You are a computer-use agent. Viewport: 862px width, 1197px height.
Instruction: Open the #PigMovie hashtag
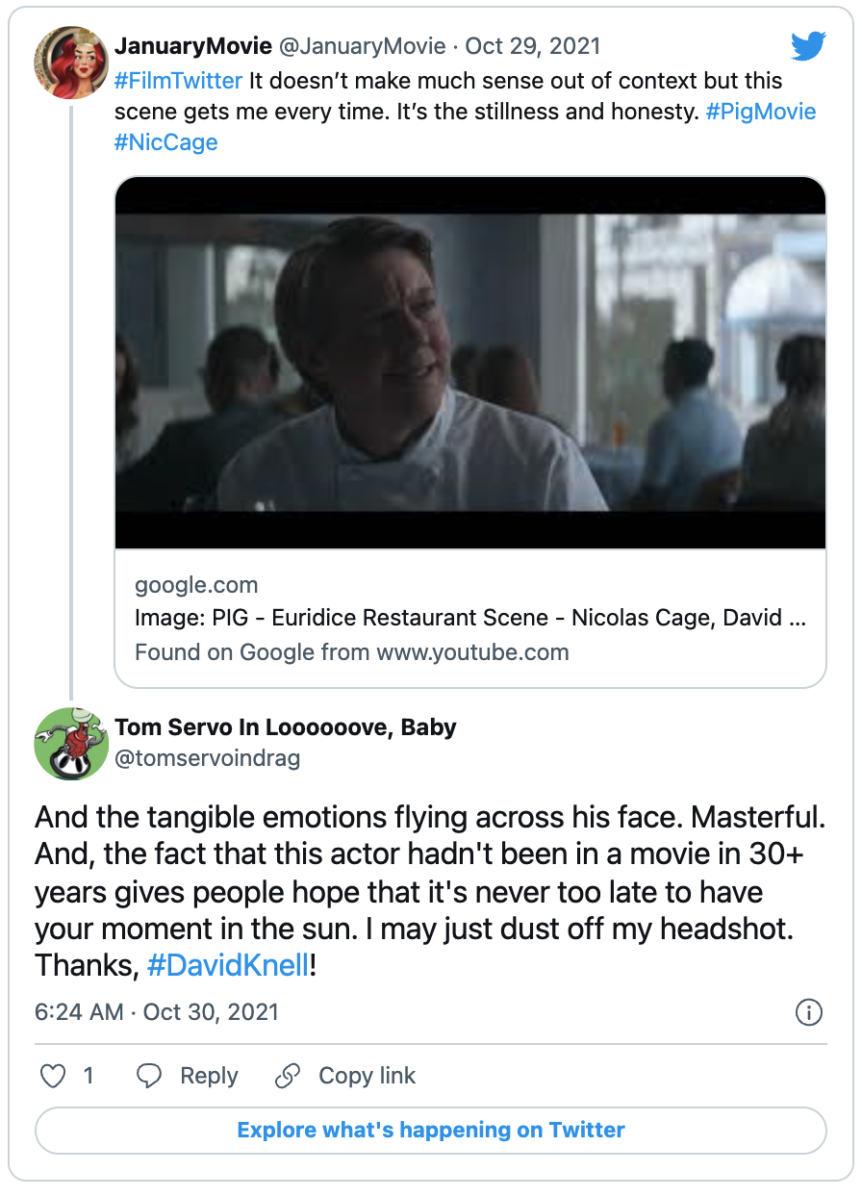click(760, 111)
